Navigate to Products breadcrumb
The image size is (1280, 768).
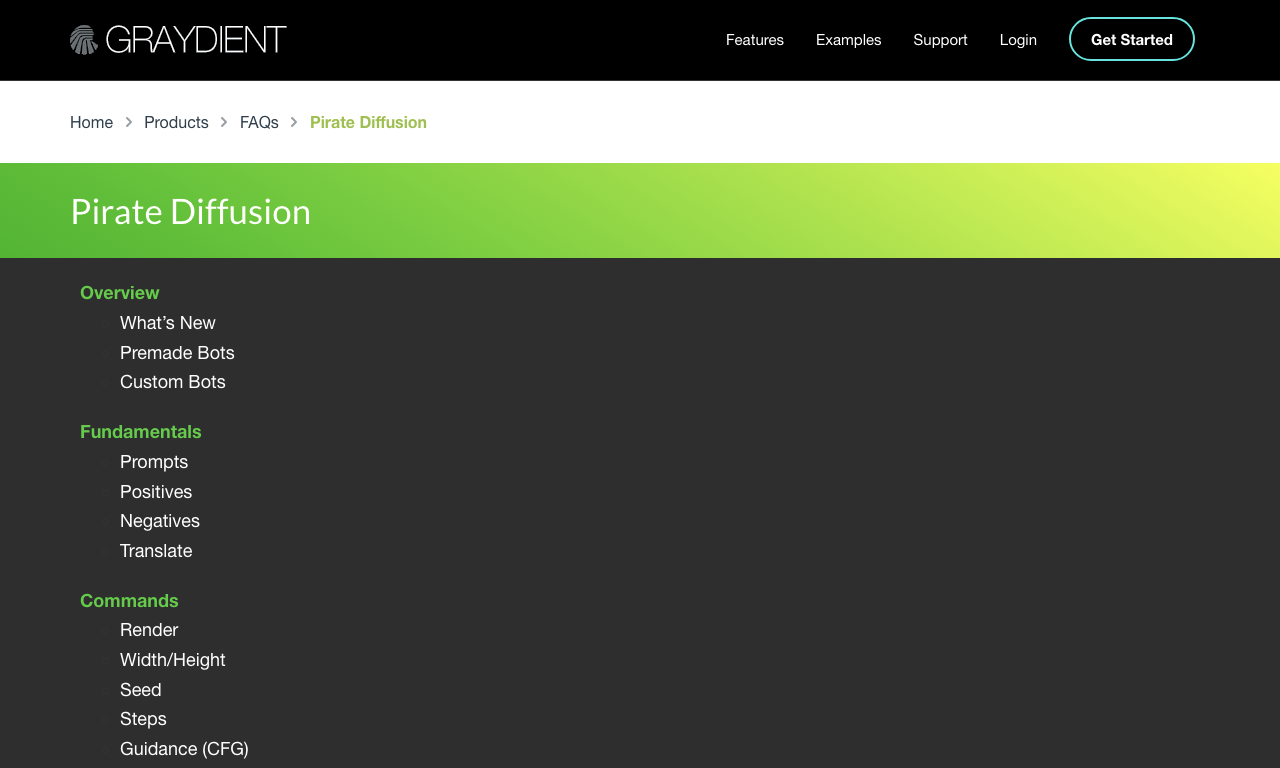pyautogui.click(x=176, y=122)
